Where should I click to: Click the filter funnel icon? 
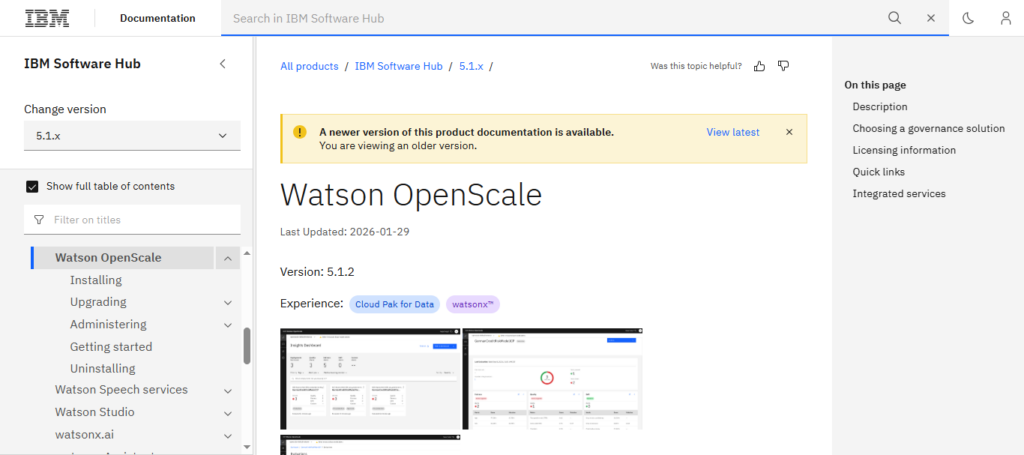point(39,220)
